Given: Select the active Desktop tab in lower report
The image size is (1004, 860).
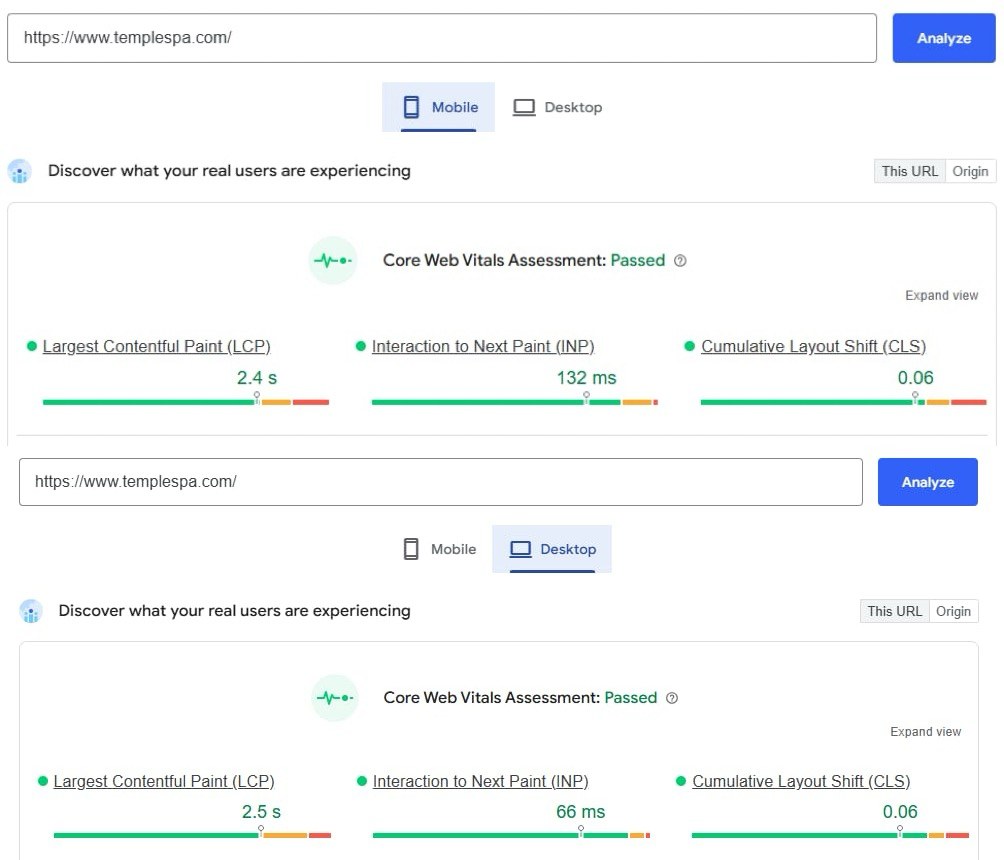Looking at the screenshot, I should (x=552, y=549).
